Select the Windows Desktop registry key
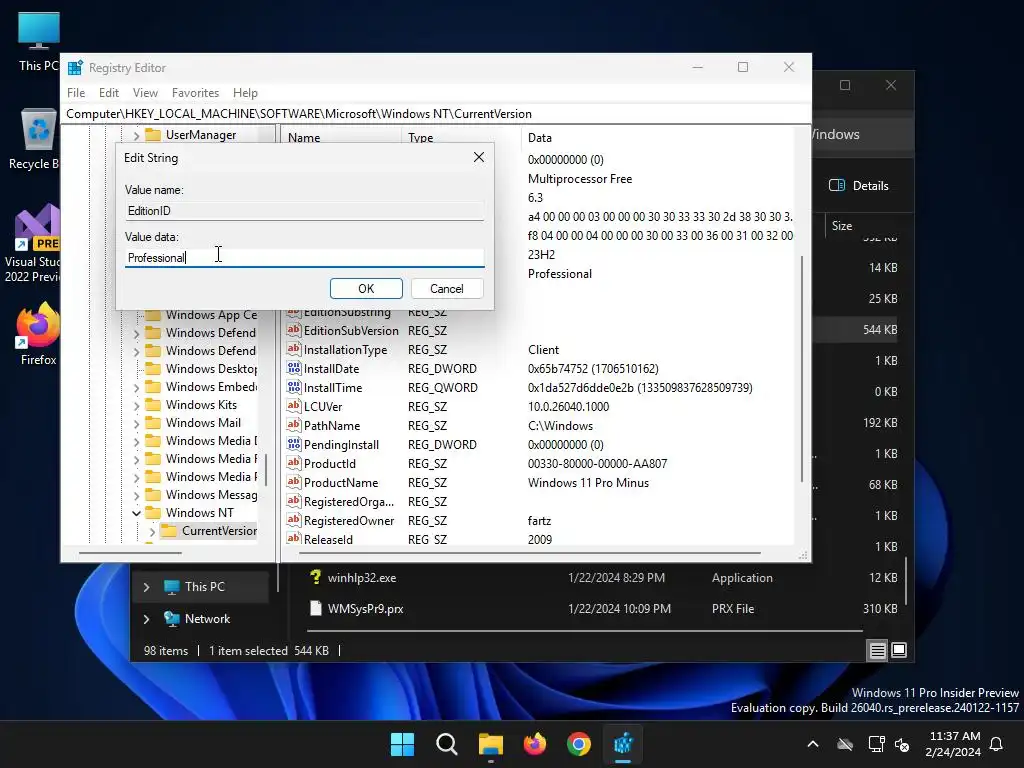The image size is (1024, 768). point(211,369)
